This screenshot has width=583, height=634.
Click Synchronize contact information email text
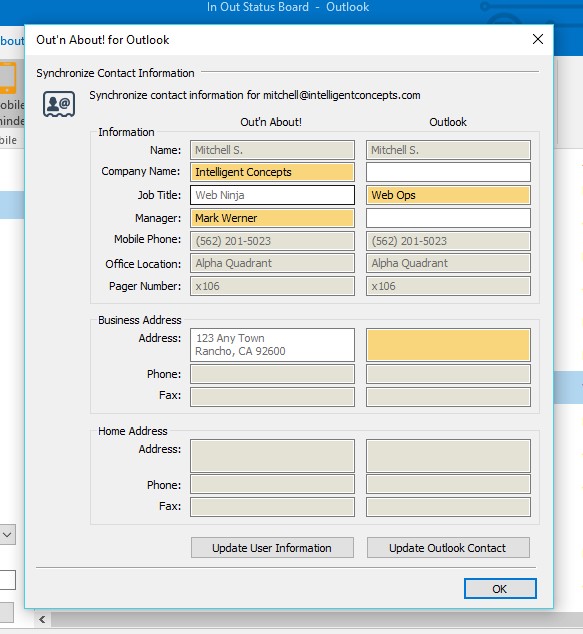pos(255,95)
